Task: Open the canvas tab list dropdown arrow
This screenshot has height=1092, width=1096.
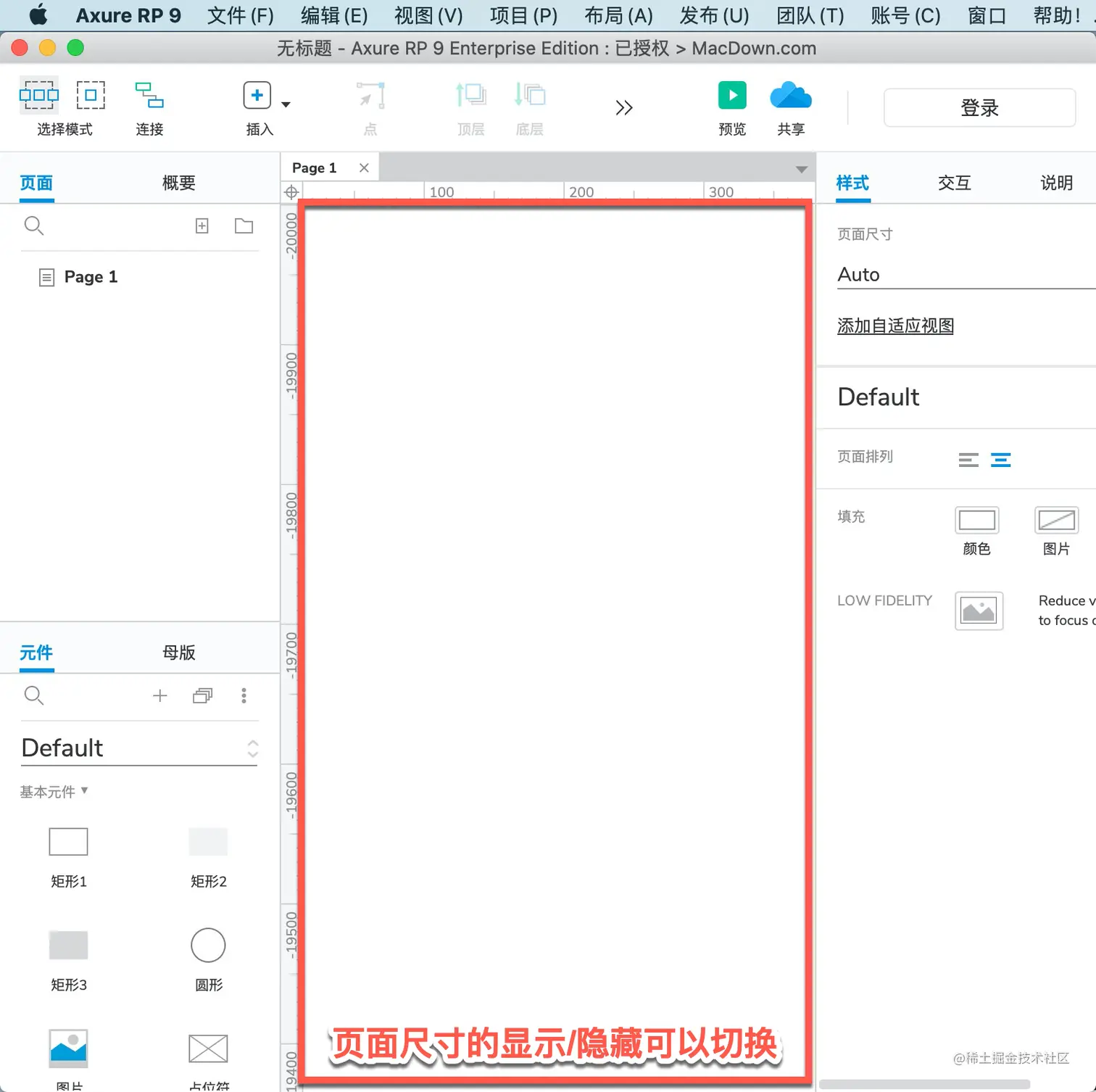Action: (801, 169)
